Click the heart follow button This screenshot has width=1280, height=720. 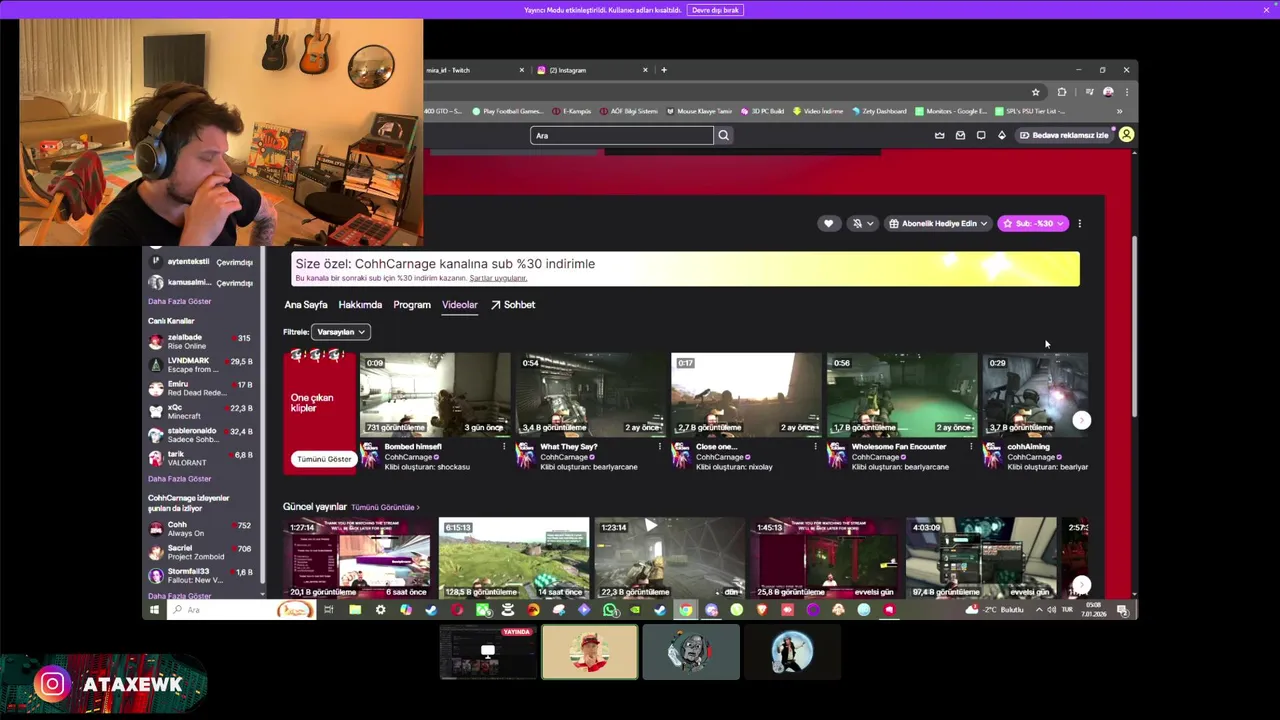[828, 223]
